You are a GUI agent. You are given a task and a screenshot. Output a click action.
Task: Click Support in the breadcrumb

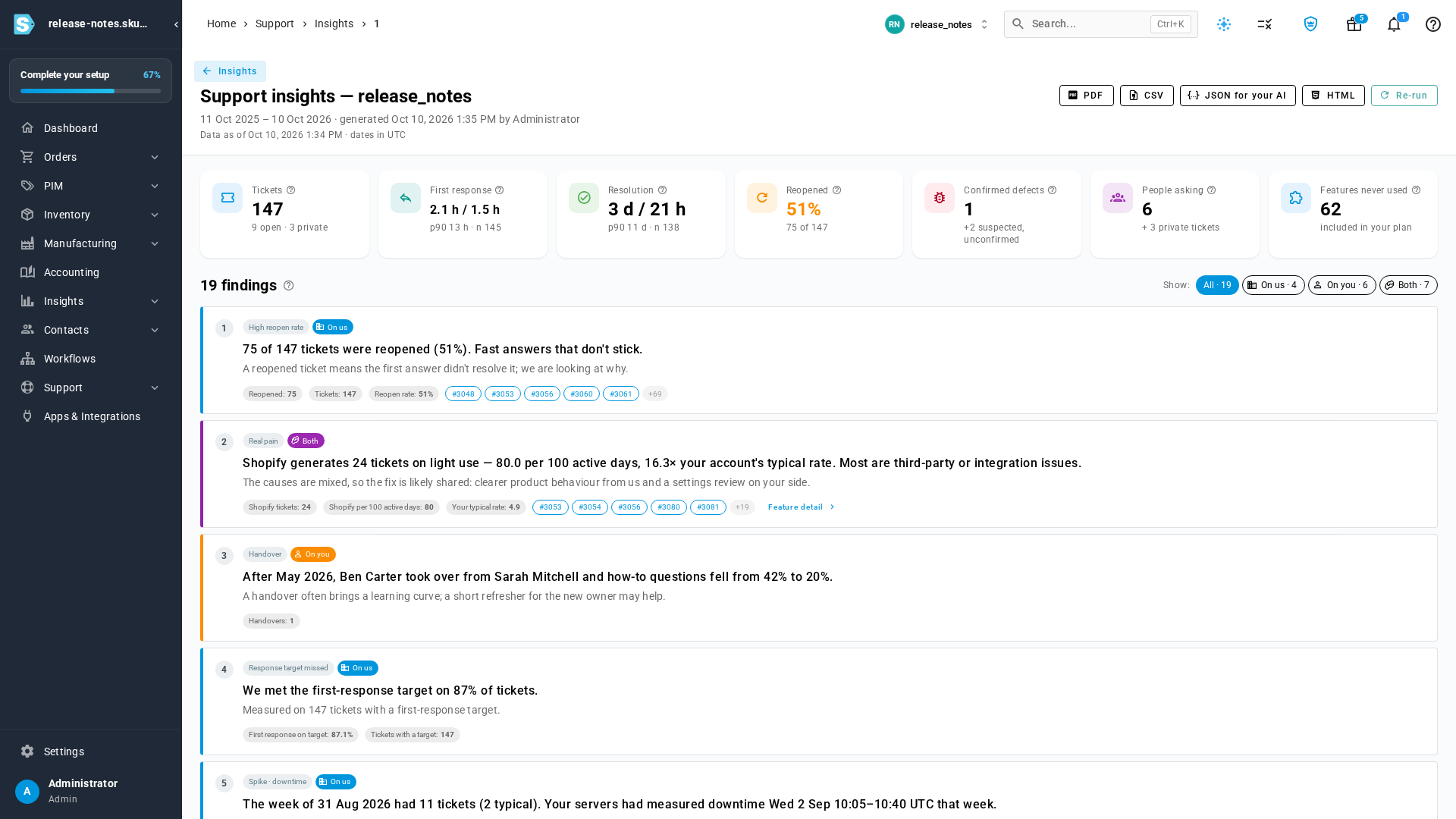tap(275, 24)
